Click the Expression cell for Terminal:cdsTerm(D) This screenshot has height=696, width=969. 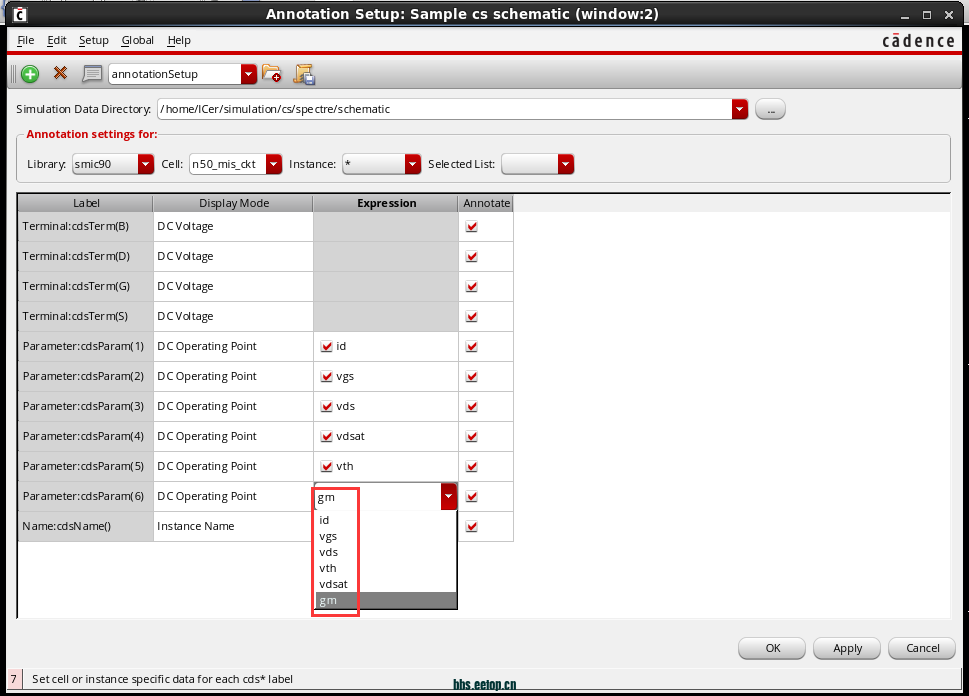(x=386, y=256)
